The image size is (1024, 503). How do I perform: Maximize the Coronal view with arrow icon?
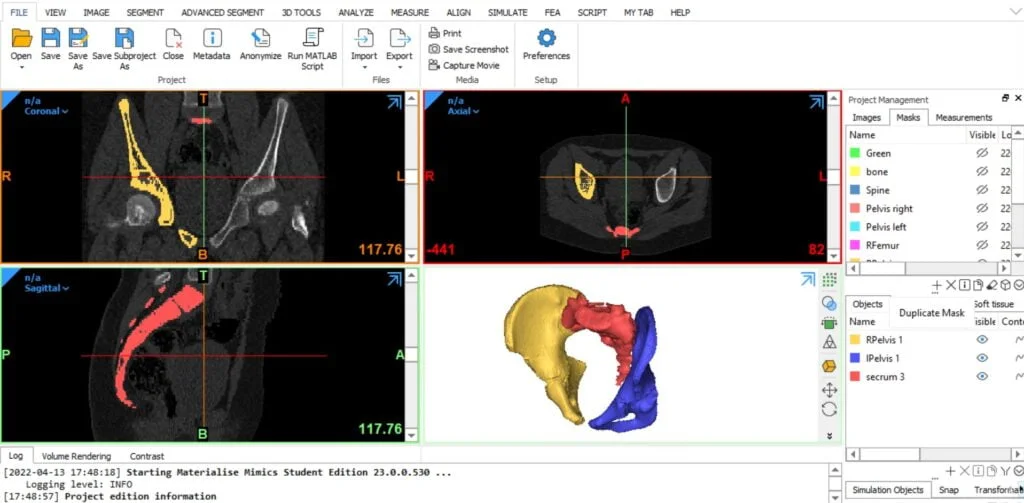coord(394,102)
